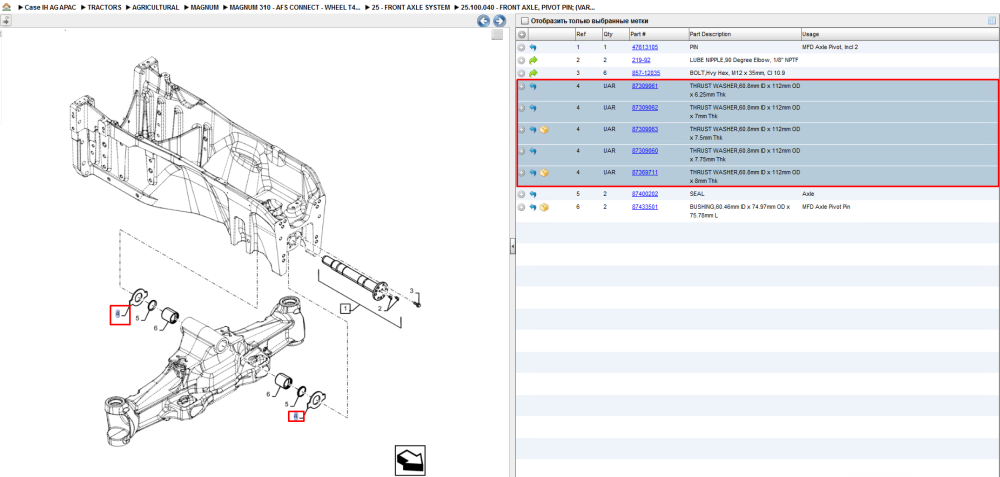Open part number 87433501 link
The image size is (1000, 477).
pyautogui.click(x=645, y=207)
